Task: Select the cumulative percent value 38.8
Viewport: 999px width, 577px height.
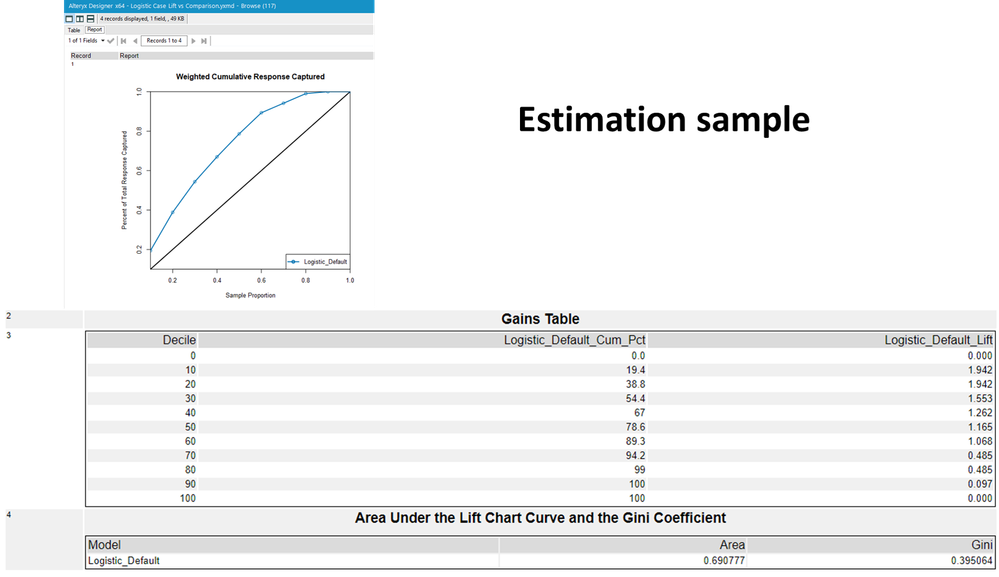Action: pyautogui.click(x=635, y=384)
